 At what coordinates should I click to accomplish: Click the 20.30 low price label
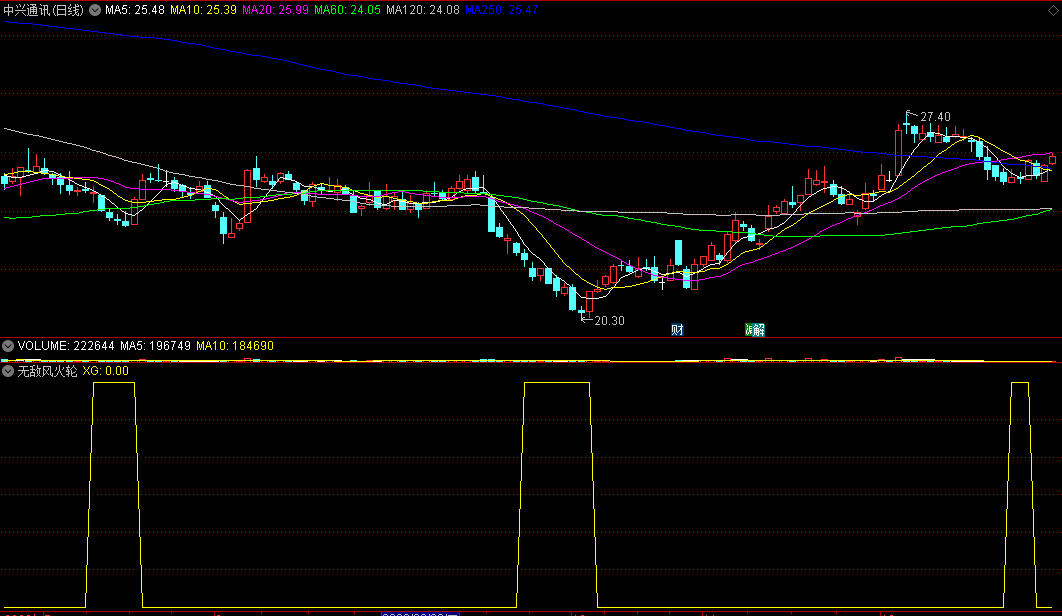pyautogui.click(x=610, y=321)
